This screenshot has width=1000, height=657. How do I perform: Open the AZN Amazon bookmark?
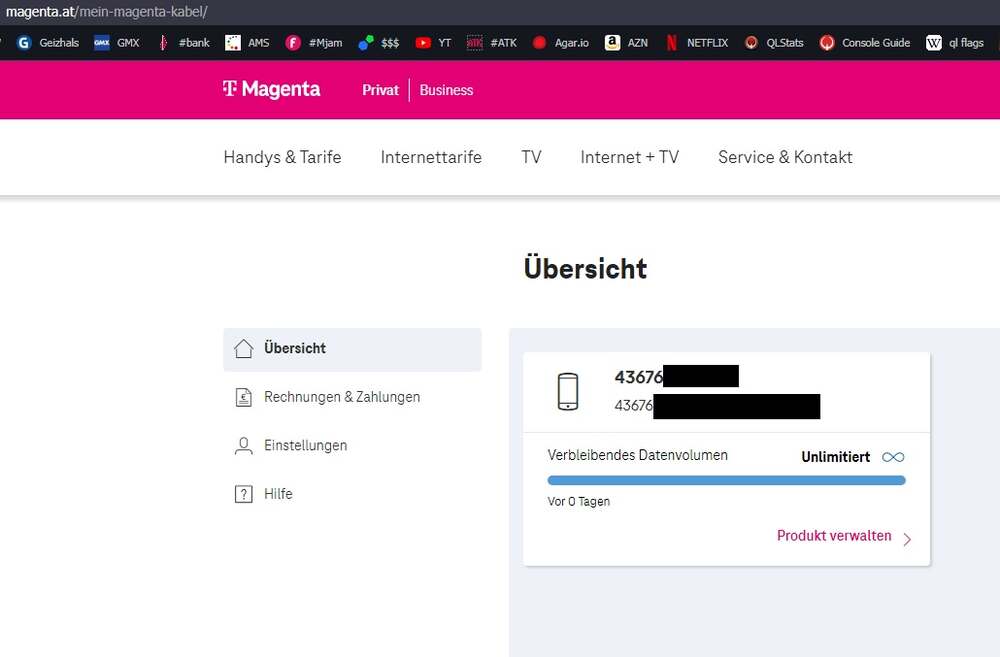(x=626, y=43)
